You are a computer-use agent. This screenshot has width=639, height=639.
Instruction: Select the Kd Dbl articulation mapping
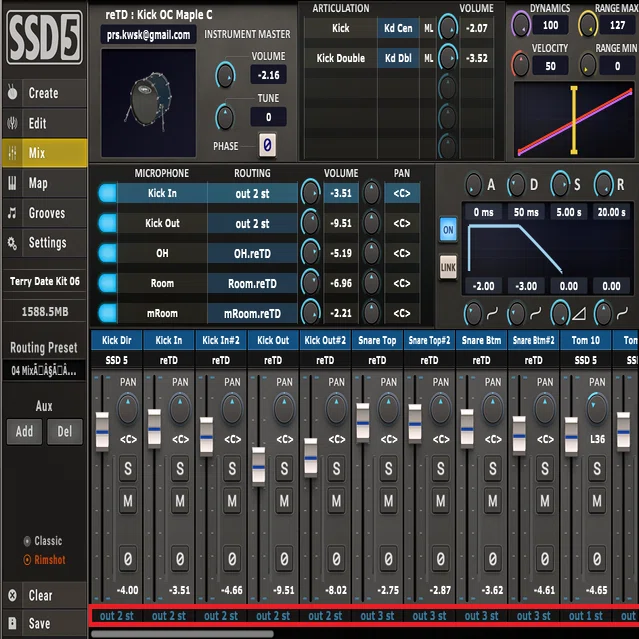pyautogui.click(x=398, y=58)
